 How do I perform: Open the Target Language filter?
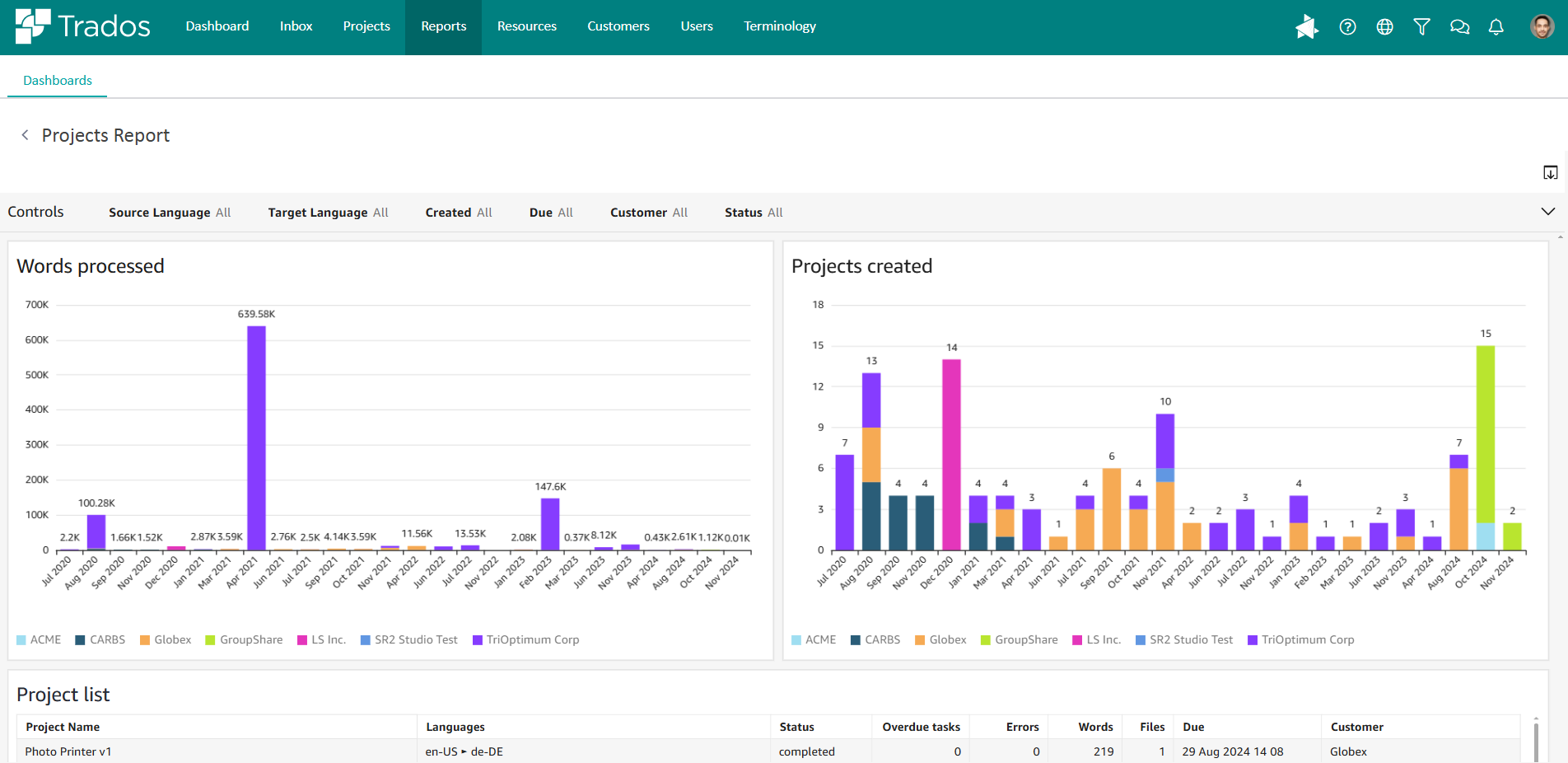[328, 213]
